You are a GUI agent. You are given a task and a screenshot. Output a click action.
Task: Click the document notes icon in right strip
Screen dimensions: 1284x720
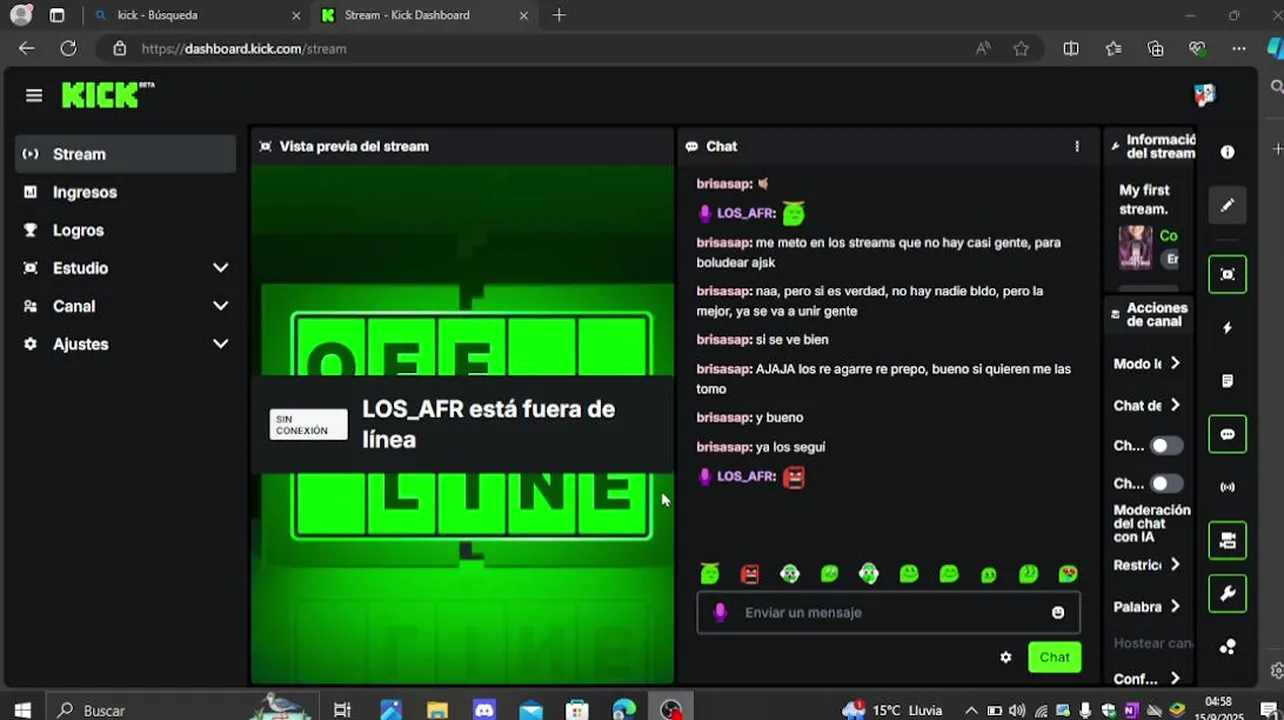1227,381
